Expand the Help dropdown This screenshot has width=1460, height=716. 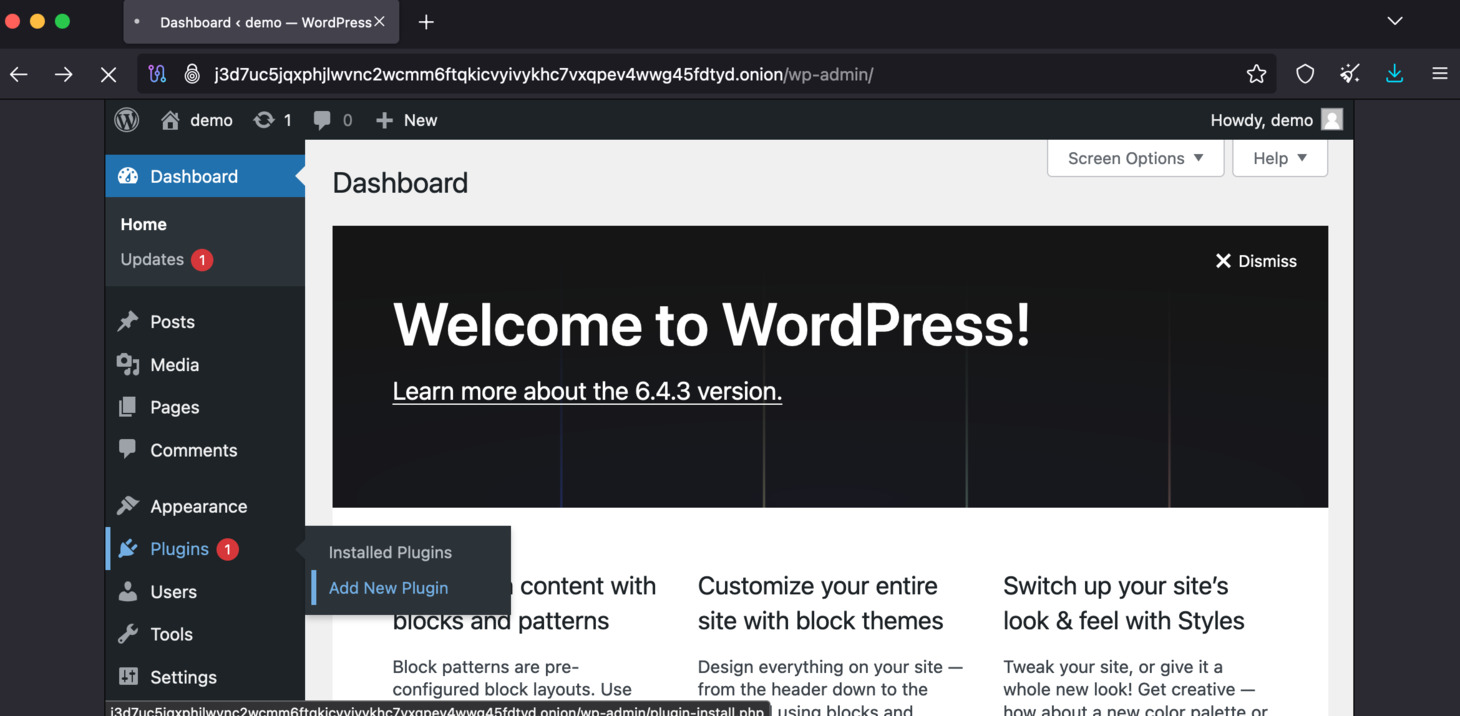(1280, 158)
